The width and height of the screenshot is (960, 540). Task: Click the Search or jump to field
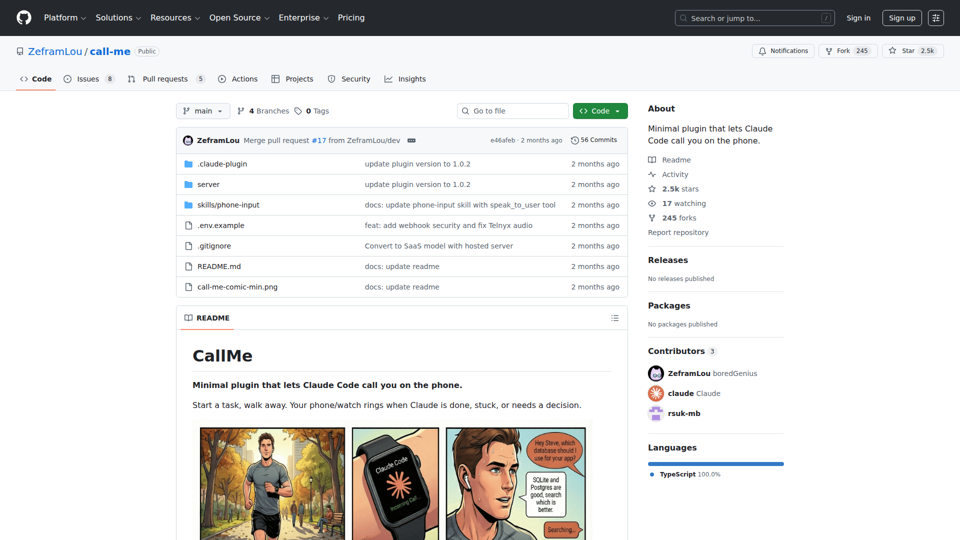754,18
